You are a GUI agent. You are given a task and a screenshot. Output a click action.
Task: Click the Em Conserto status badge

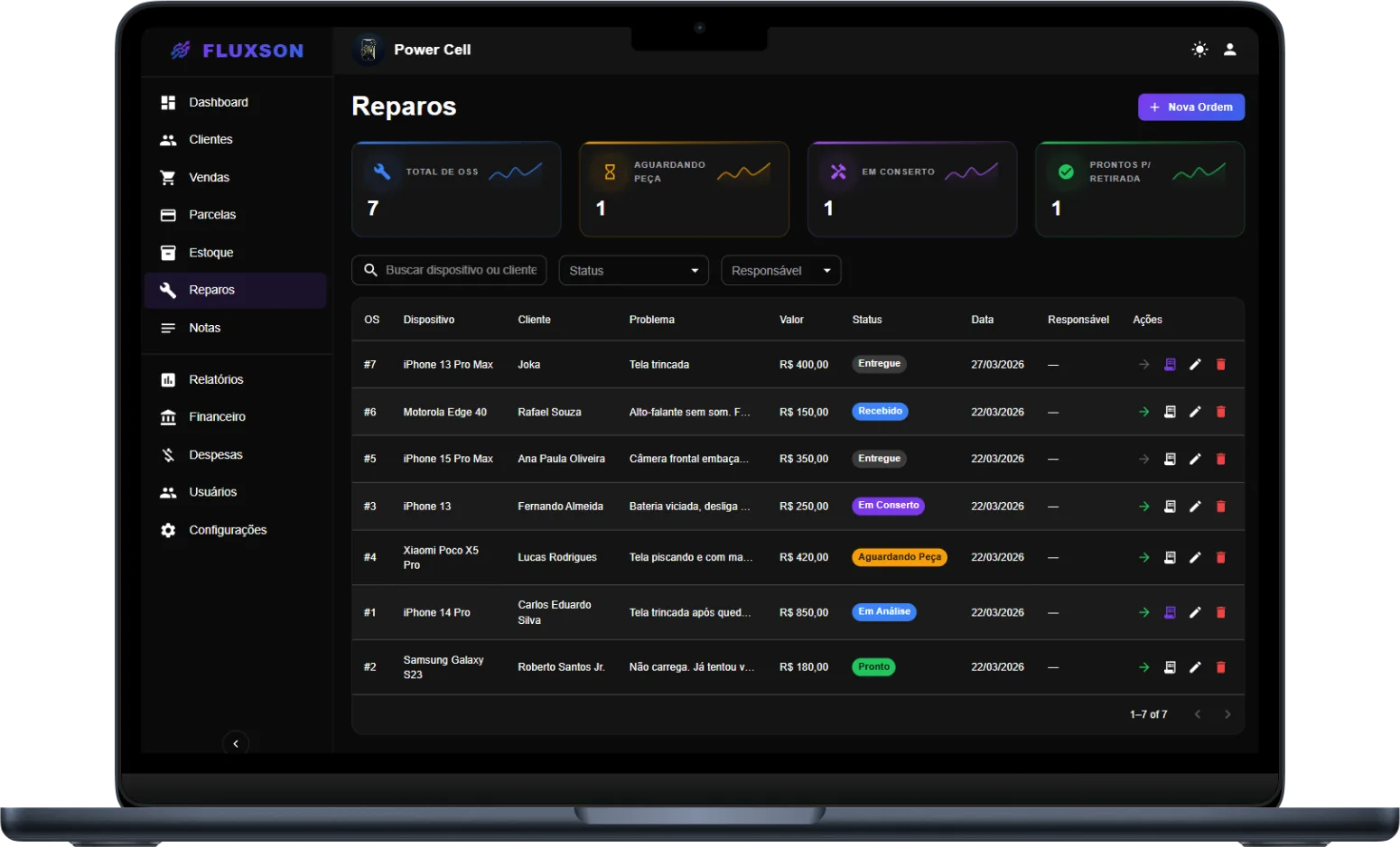(x=889, y=506)
